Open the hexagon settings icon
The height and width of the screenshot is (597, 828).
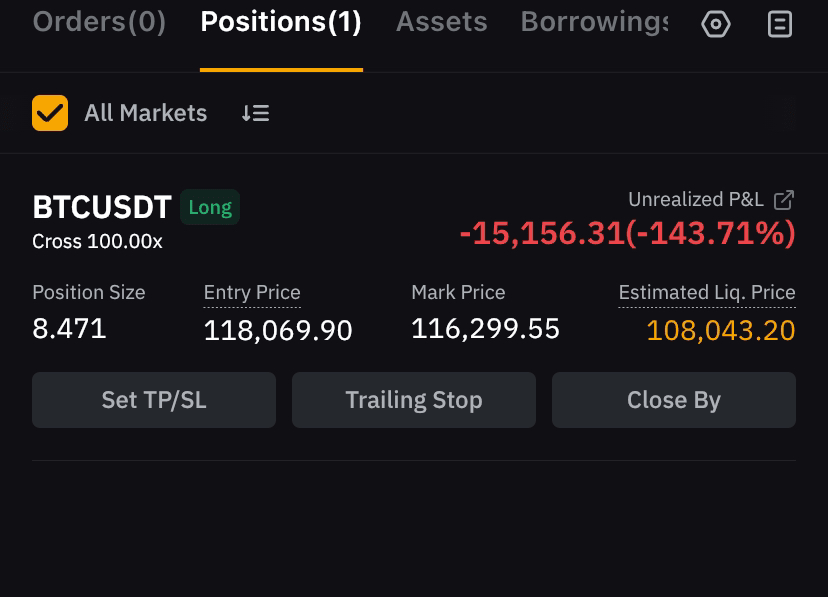(716, 24)
